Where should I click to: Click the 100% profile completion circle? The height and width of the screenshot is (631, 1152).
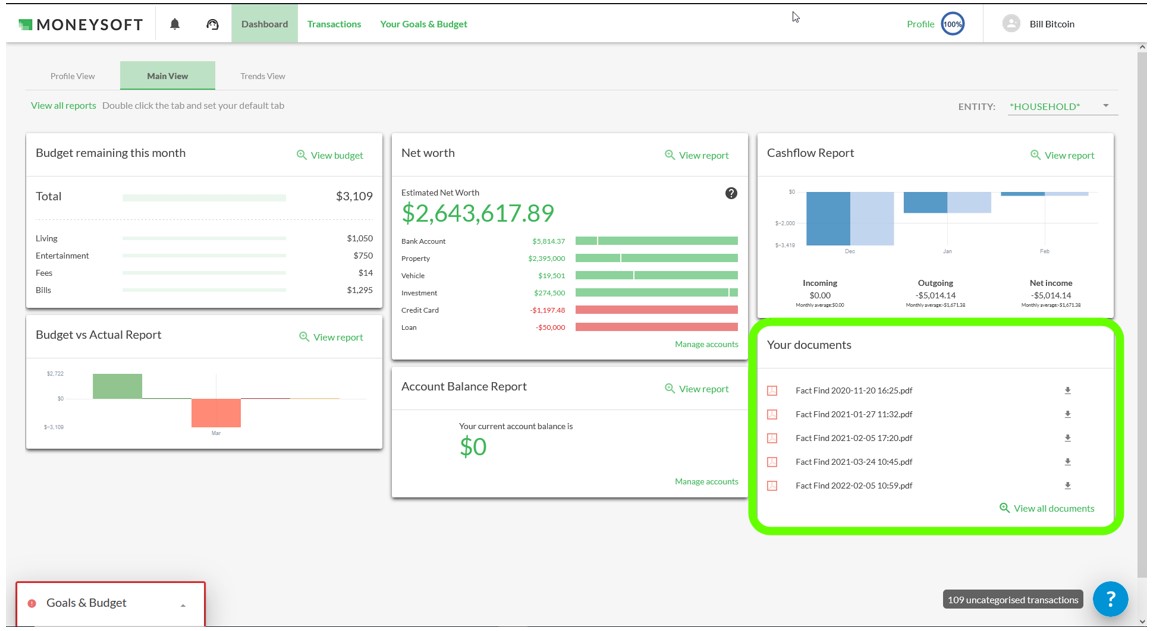(953, 24)
